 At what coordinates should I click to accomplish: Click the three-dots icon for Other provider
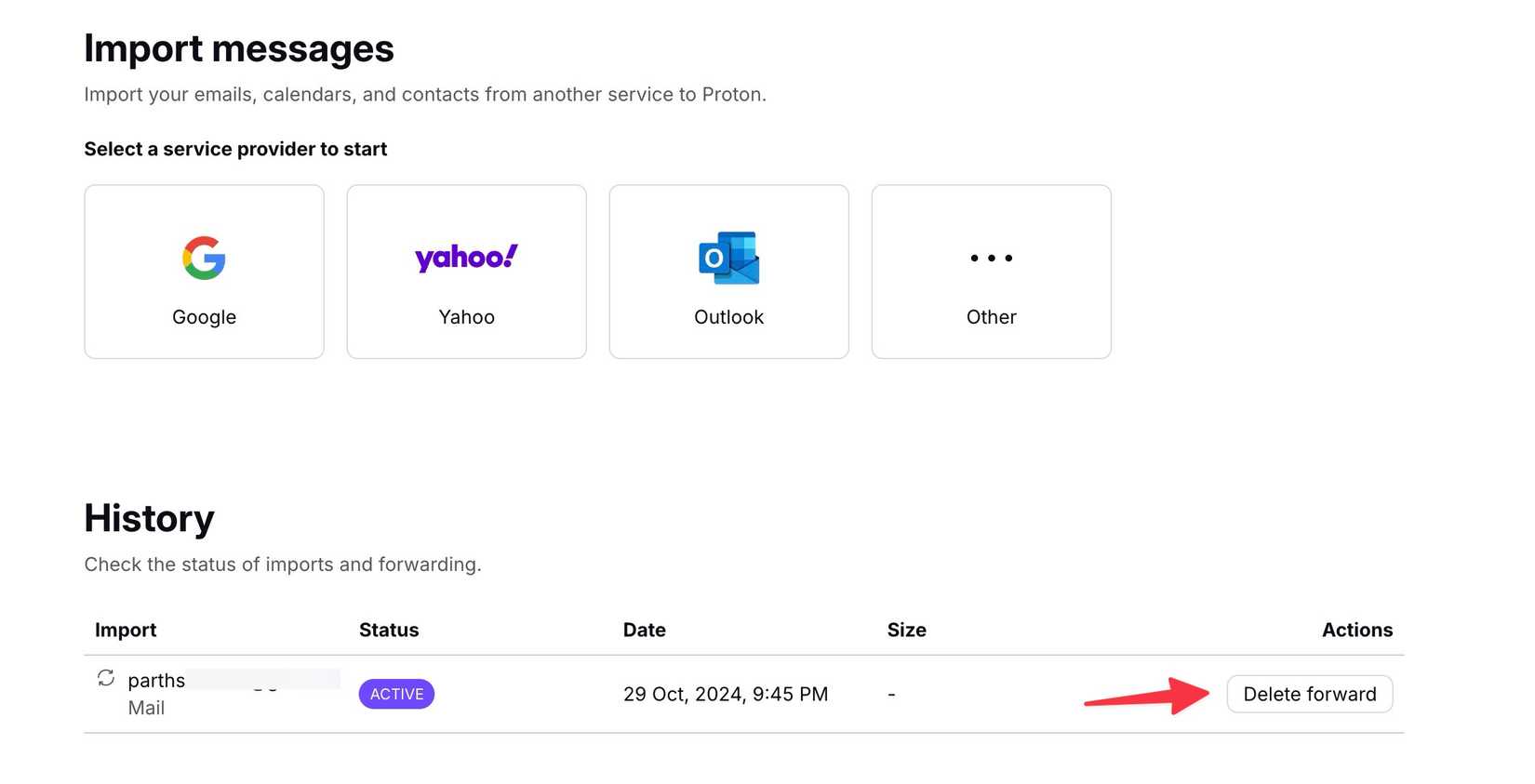[991, 258]
